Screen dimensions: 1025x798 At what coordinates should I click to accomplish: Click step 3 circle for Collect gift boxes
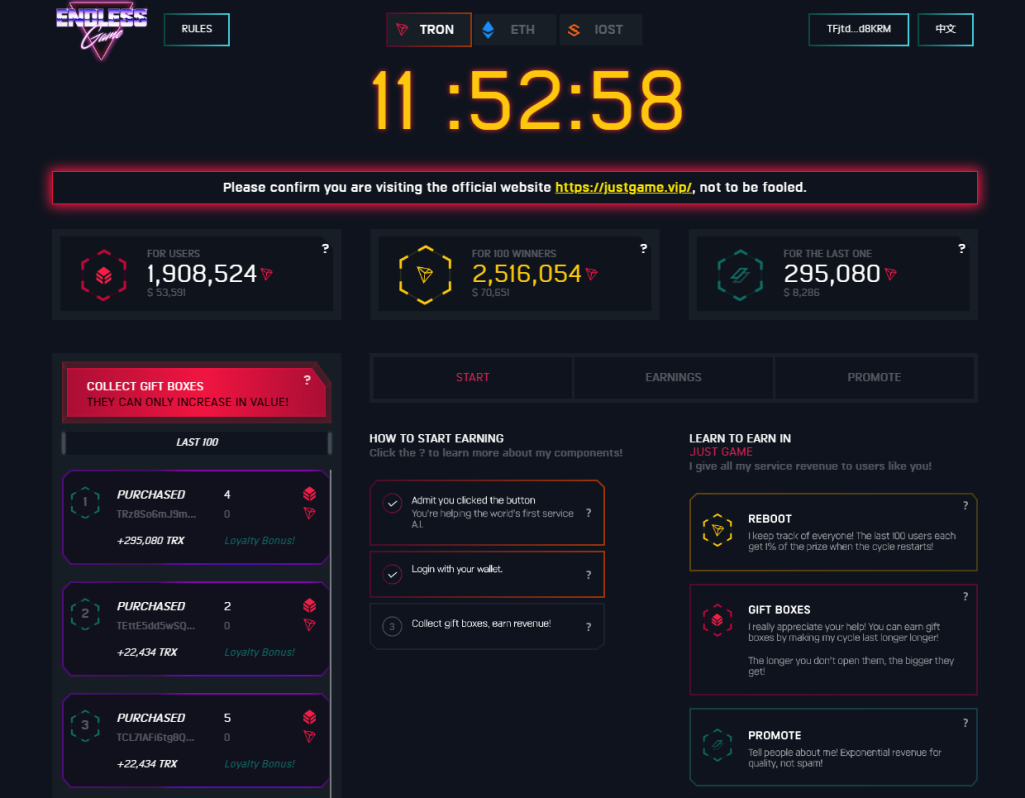[392, 627]
